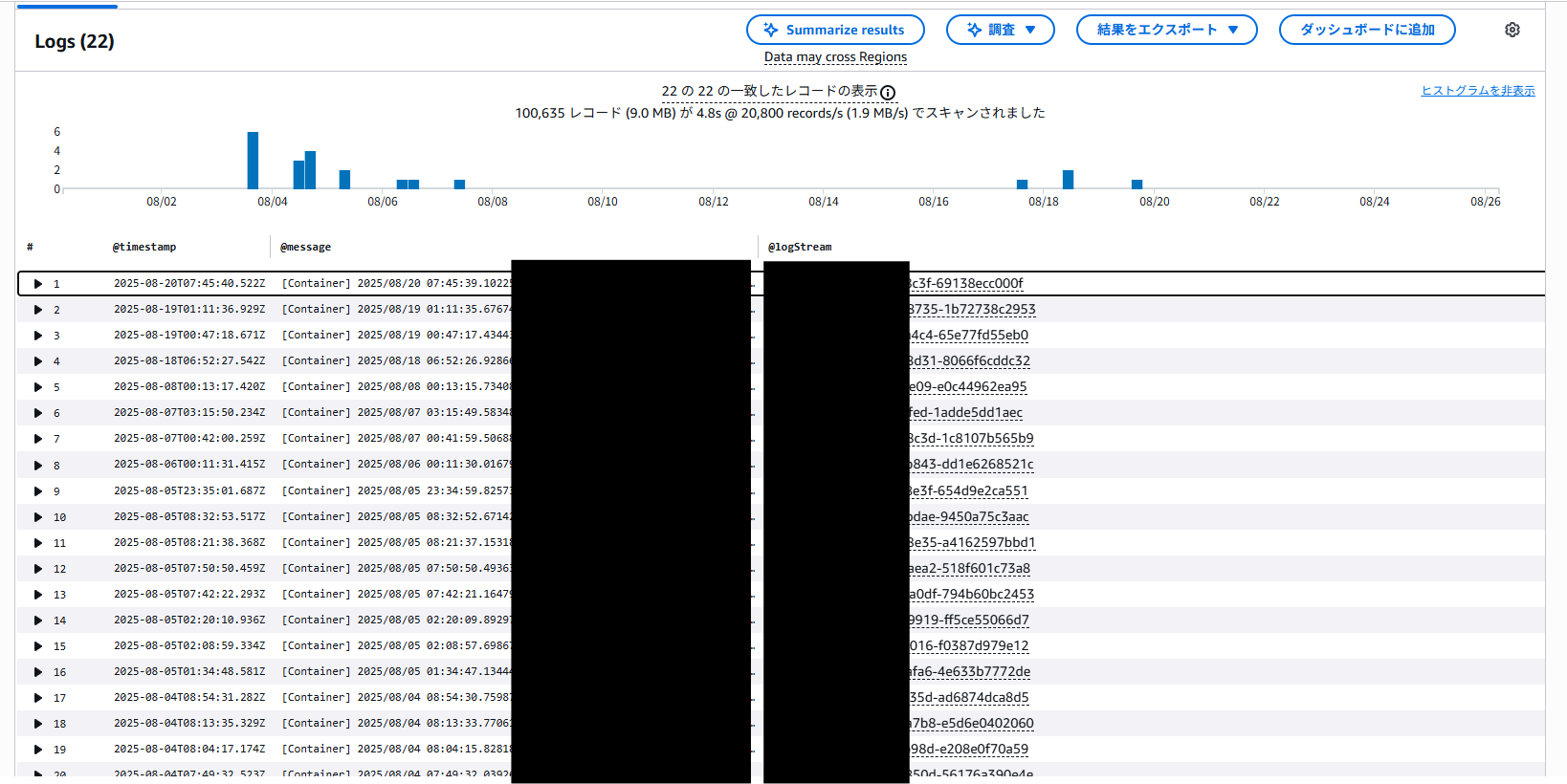Screen dimensions: 1567x784
Task: Click the sparkle icon in Summarize results
Action: (x=771, y=30)
